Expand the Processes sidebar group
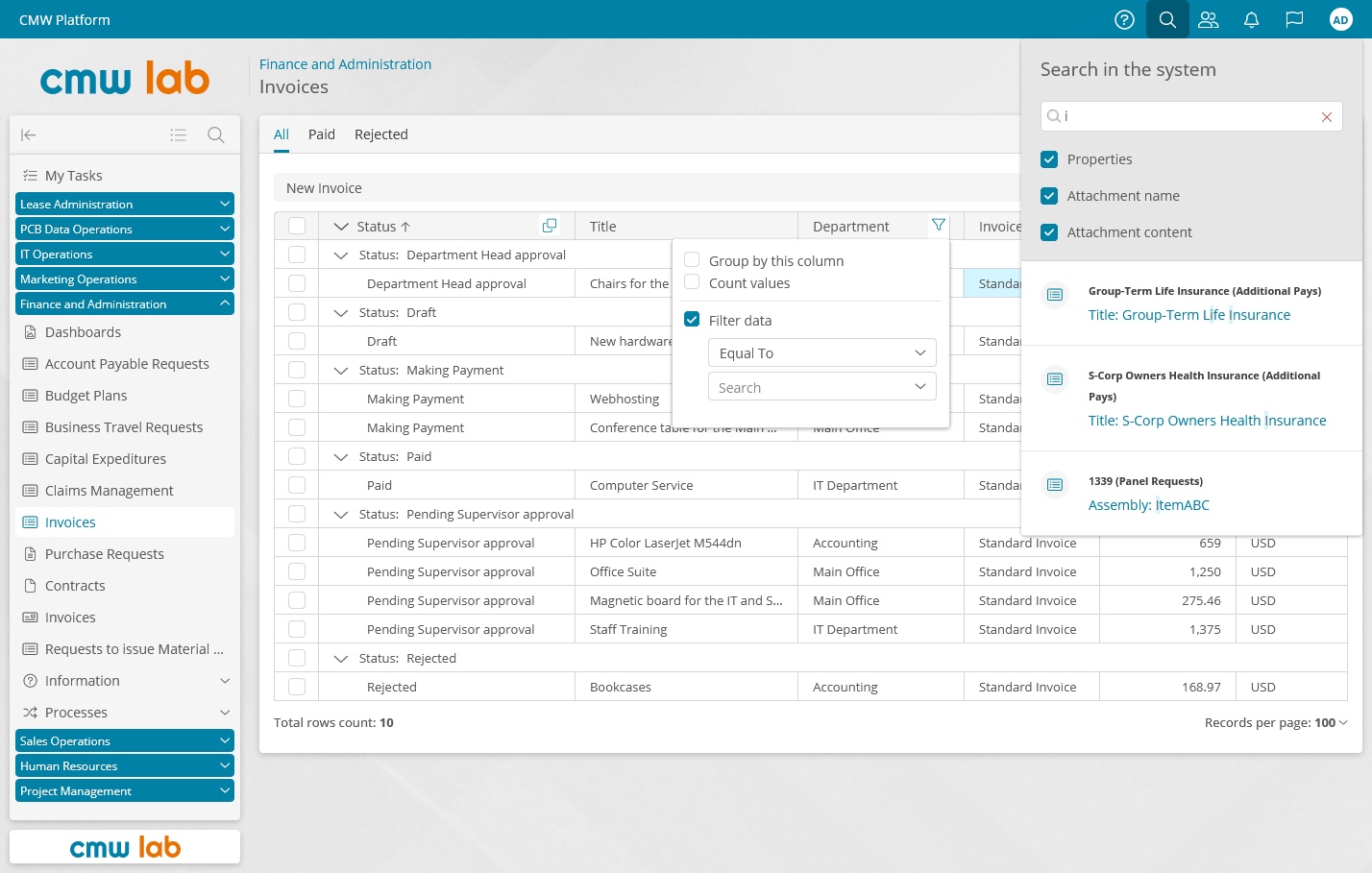This screenshot has height=873, width=1372. [125, 713]
